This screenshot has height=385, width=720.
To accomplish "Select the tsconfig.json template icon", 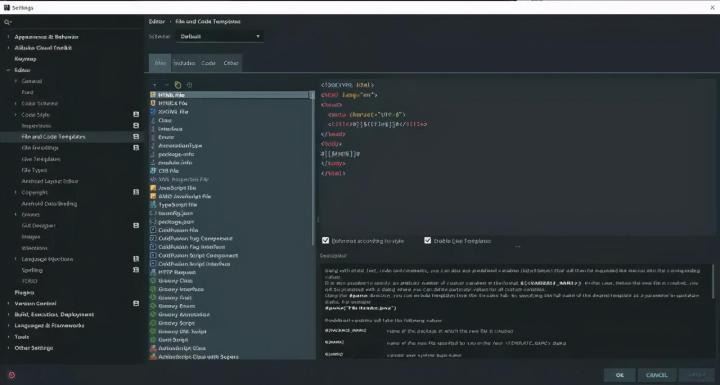I will pyautogui.click(x=153, y=213).
